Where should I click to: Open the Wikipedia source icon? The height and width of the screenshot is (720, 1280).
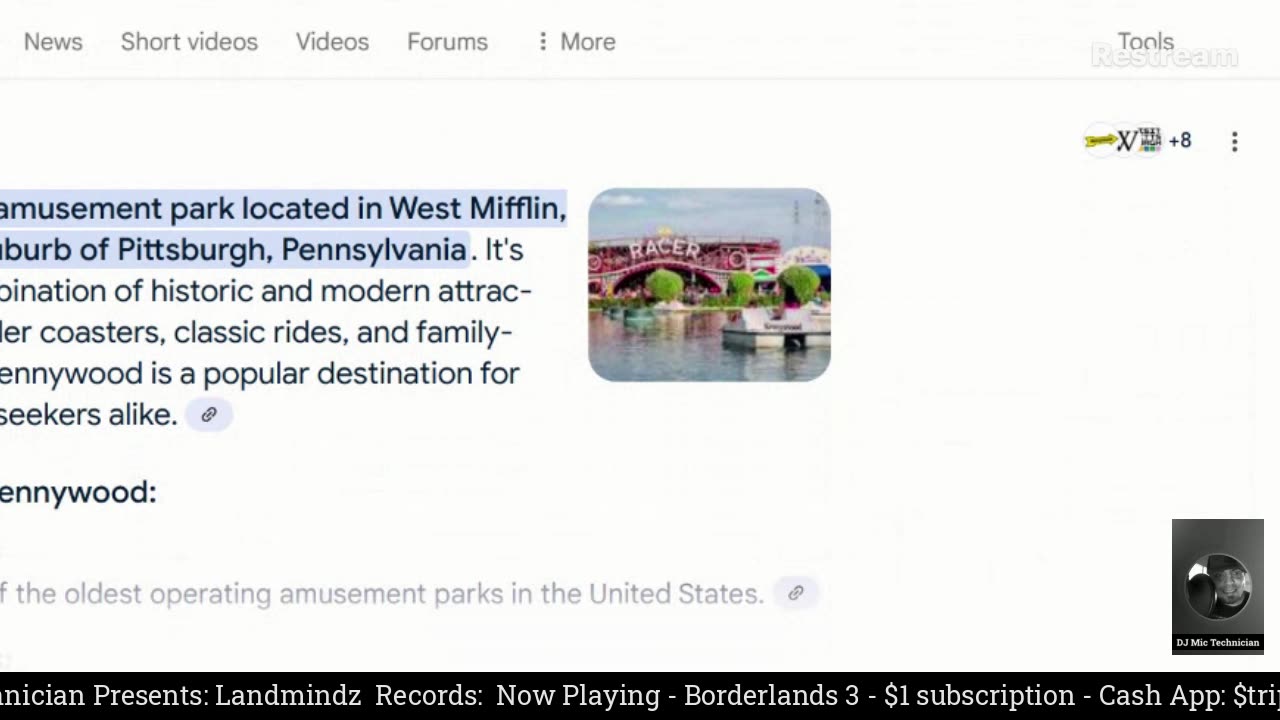tap(1127, 141)
